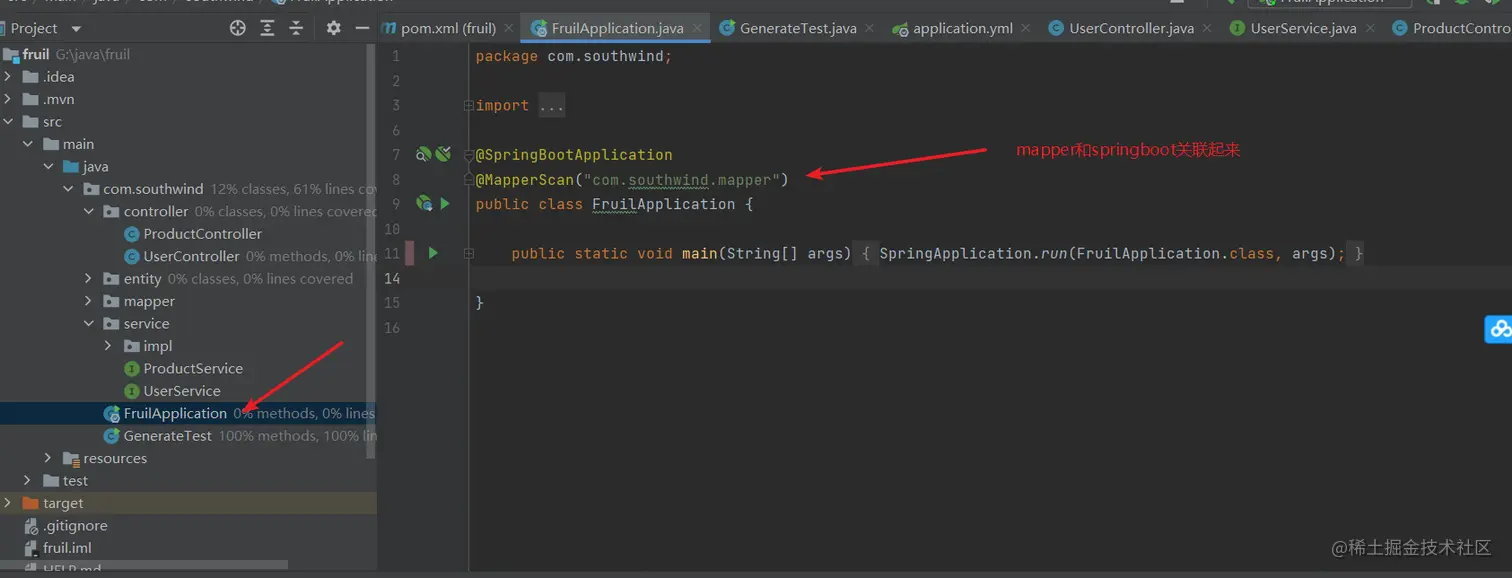Close the FruilApplication.java tab

click(x=698, y=29)
